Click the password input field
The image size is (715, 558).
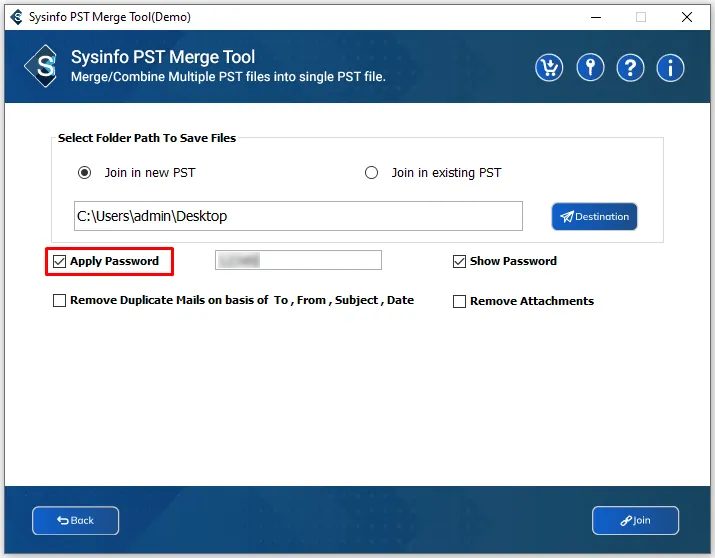tap(298, 260)
